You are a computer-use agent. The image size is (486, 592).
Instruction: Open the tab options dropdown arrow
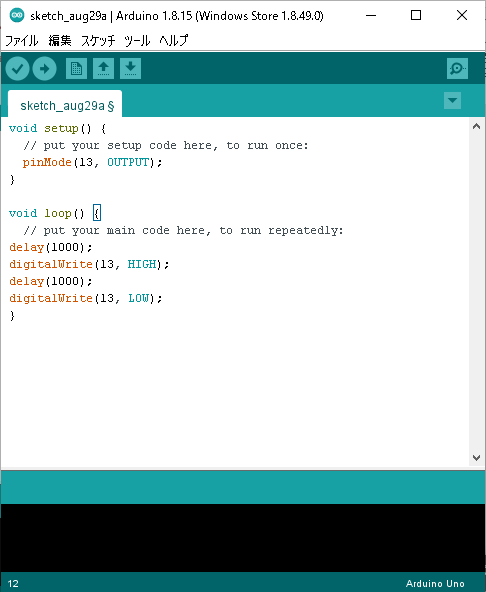point(452,101)
